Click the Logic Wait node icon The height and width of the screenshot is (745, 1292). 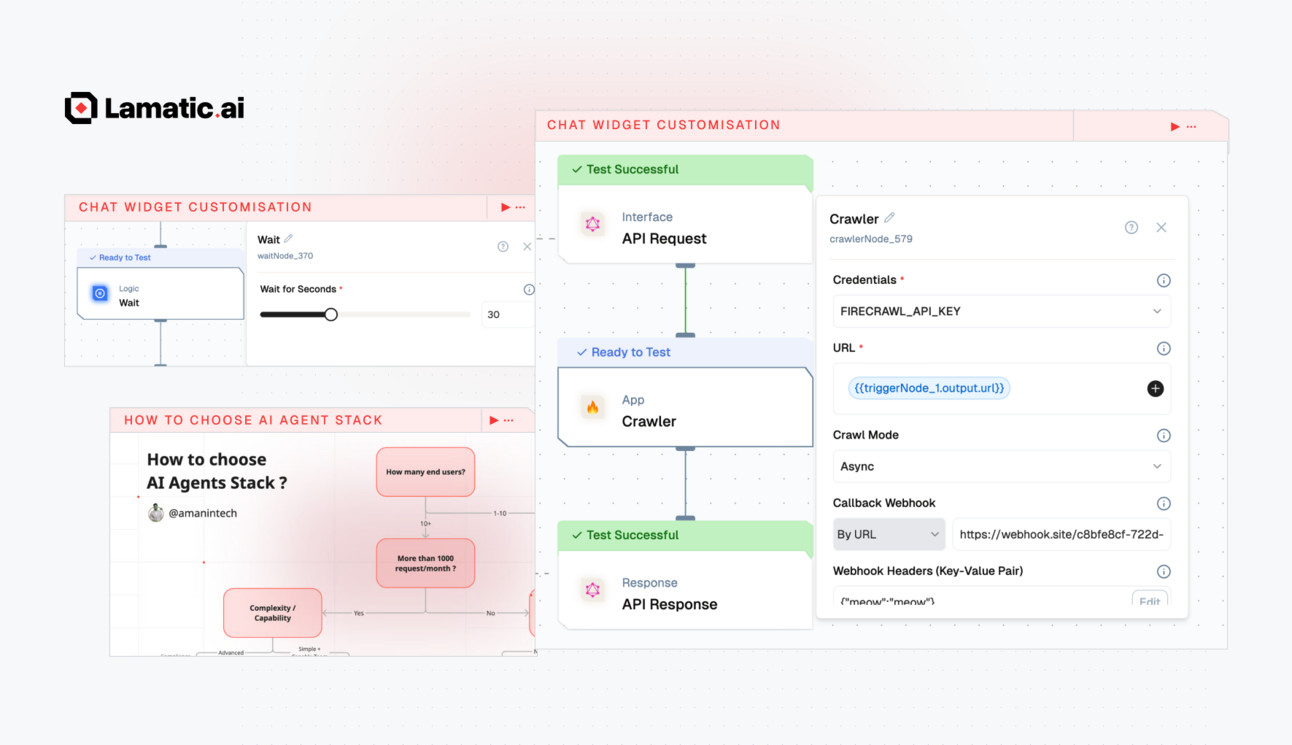click(100, 292)
